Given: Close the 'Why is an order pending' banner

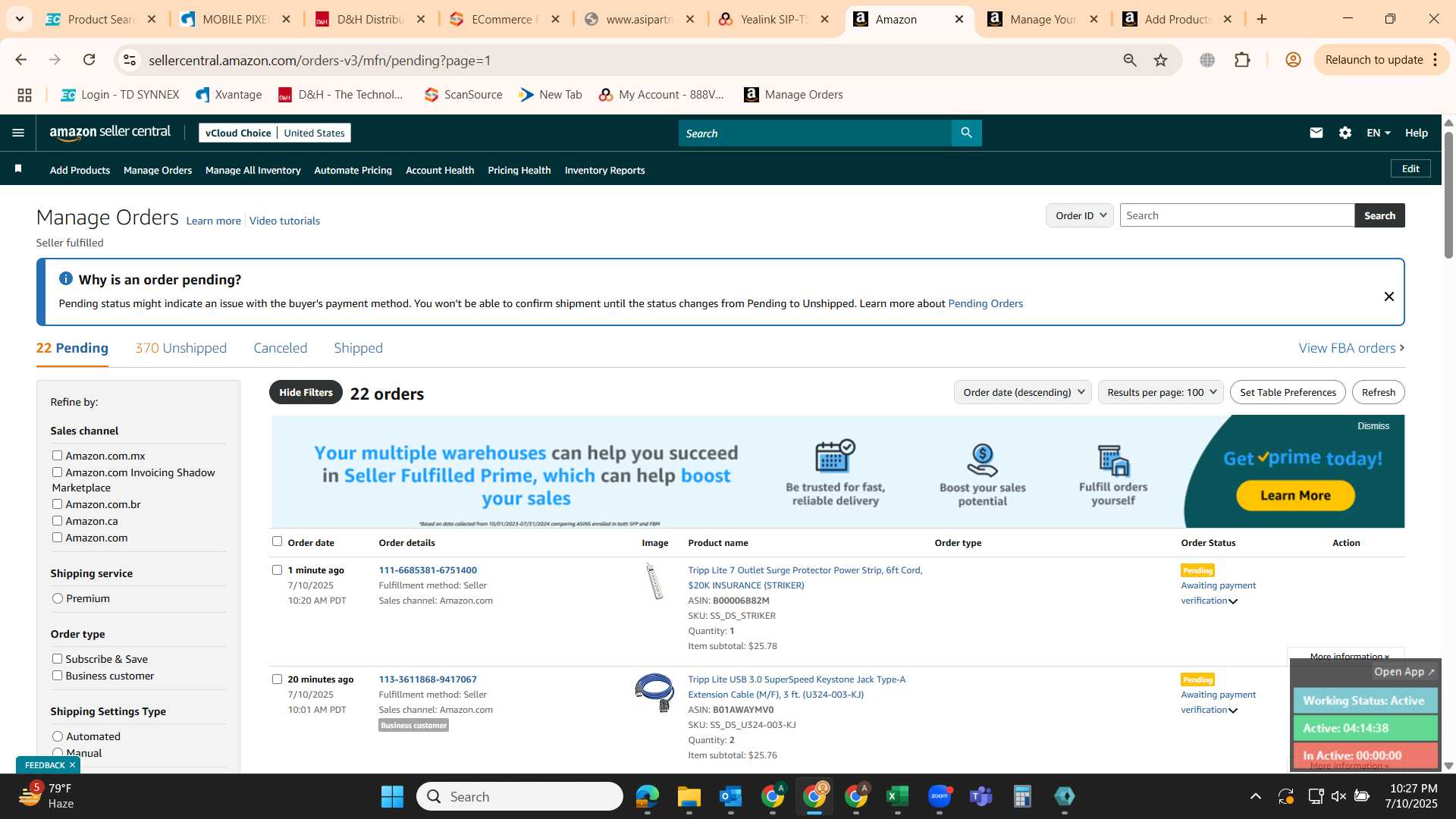Looking at the screenshot, I should click(1389, 297).
